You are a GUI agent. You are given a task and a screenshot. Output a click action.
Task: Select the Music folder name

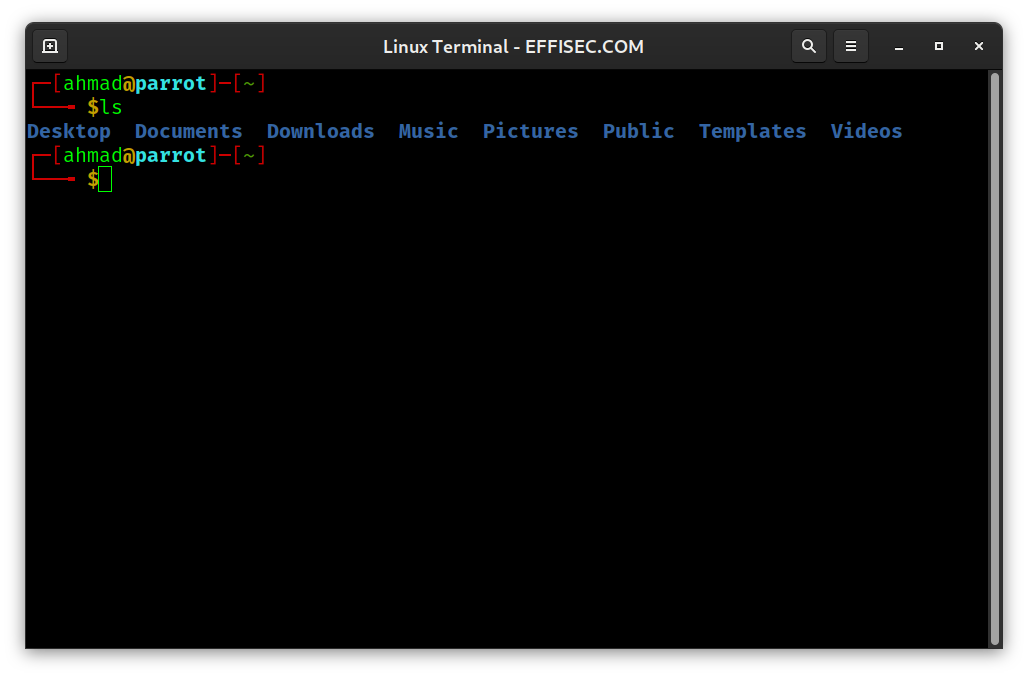[428, 131]
